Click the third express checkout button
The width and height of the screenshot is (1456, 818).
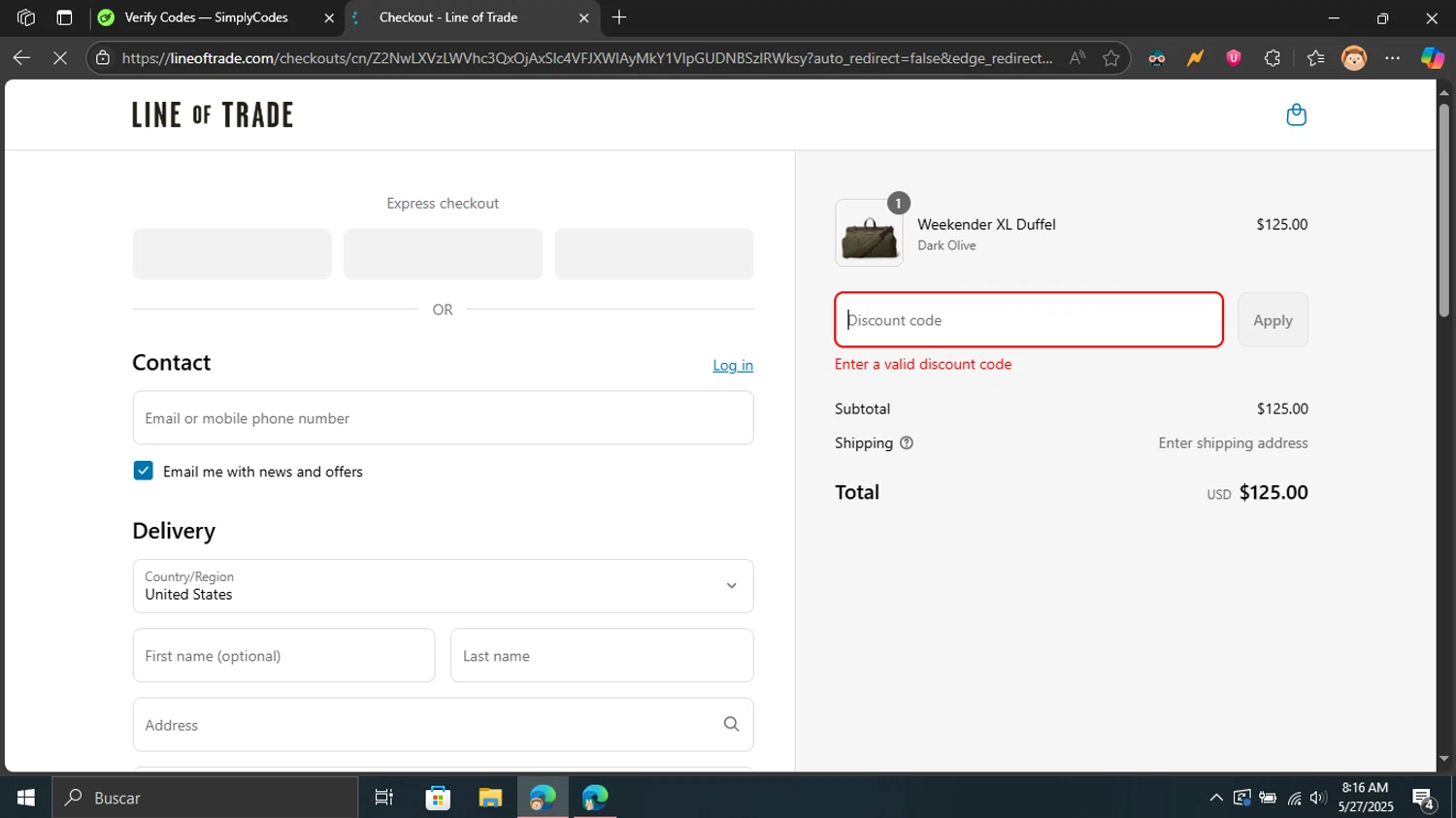(654, 254)
